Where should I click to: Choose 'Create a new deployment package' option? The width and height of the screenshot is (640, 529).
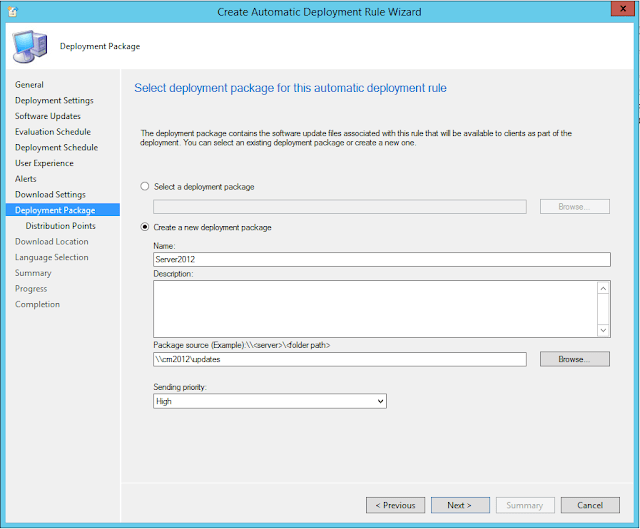[x=146, y=227]
